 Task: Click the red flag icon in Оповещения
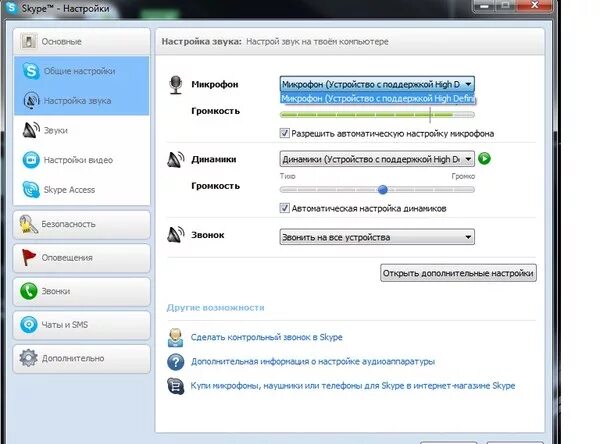(28, 258)
